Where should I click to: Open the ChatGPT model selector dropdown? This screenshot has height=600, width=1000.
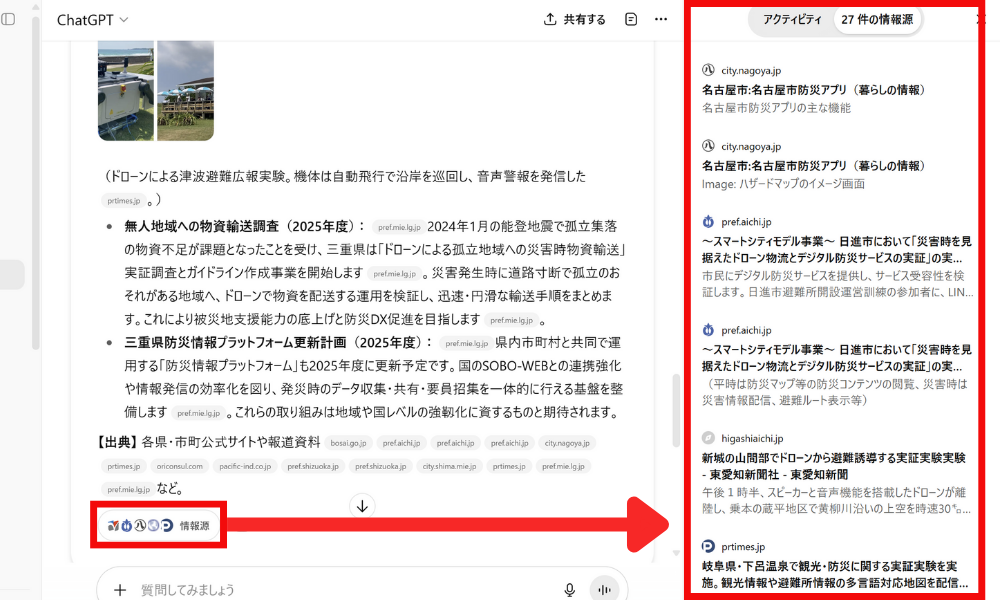(x=92, y=20)
